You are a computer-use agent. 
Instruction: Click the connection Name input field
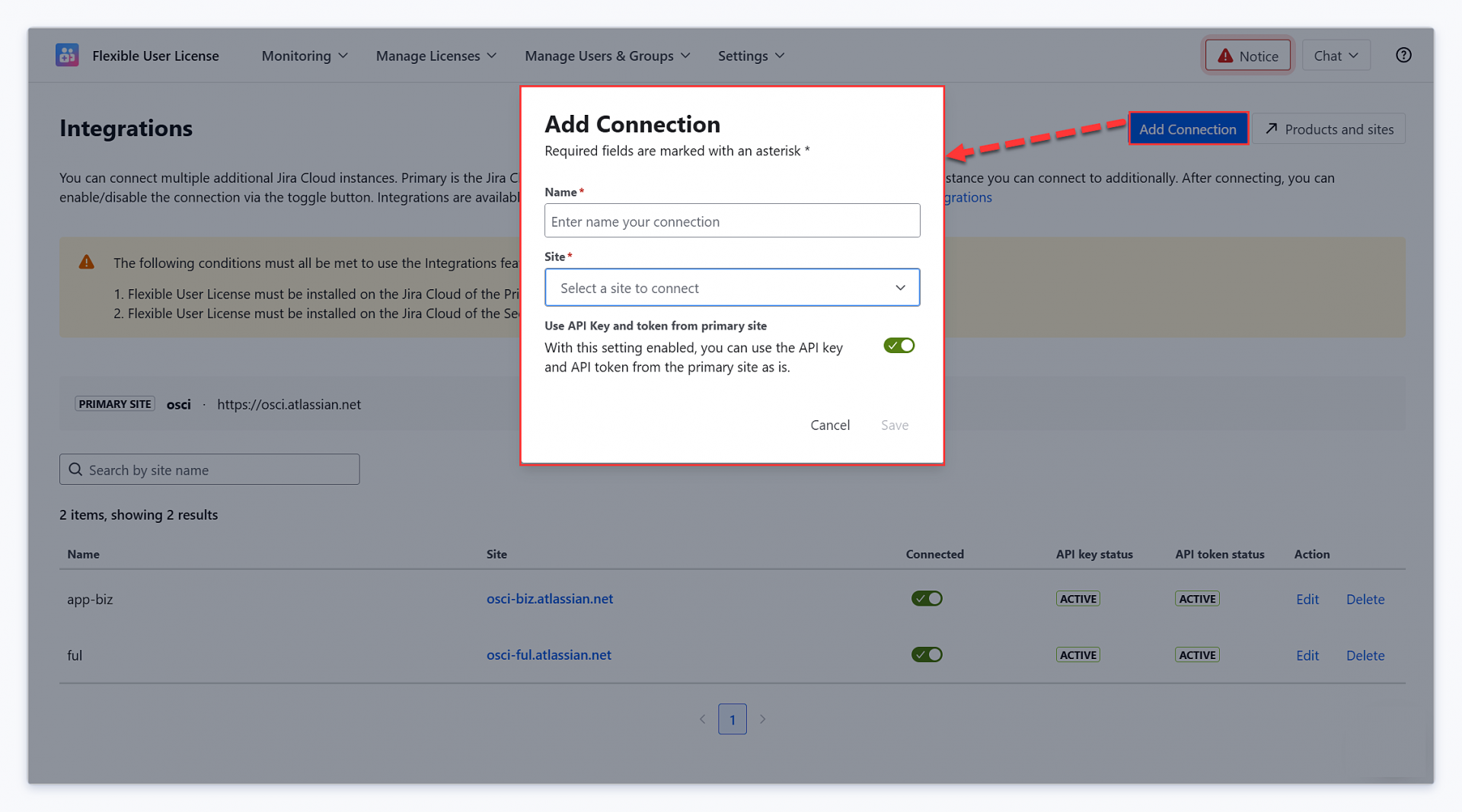[x=732, y=221]
